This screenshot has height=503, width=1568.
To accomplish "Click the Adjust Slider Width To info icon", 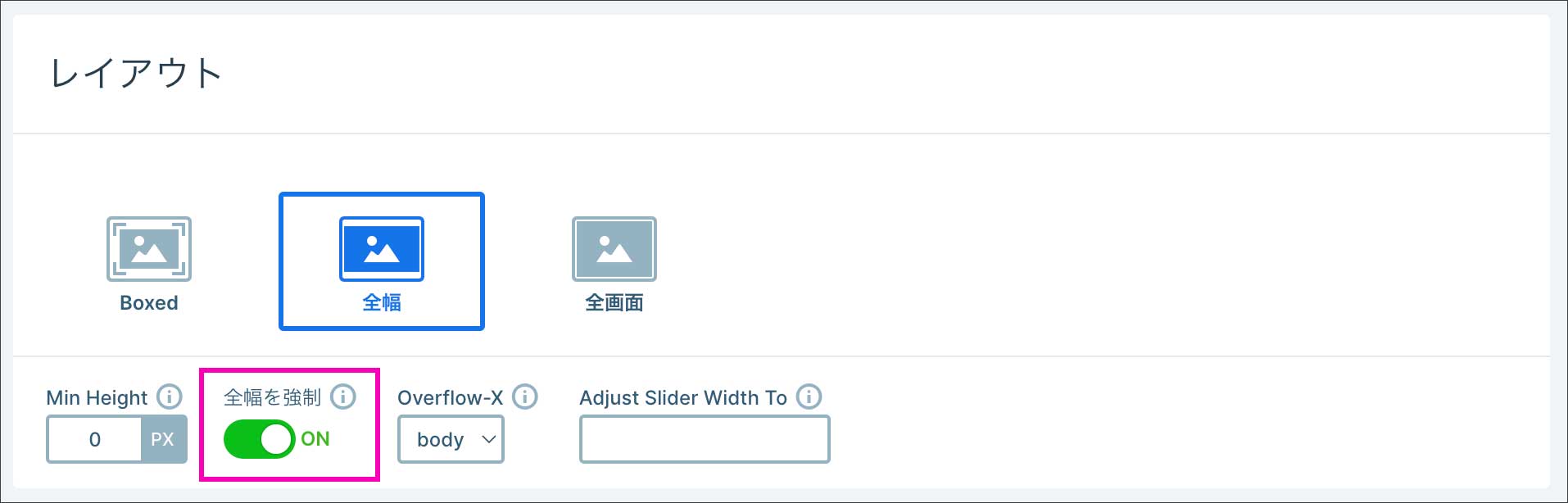I will tap(809, 397).
